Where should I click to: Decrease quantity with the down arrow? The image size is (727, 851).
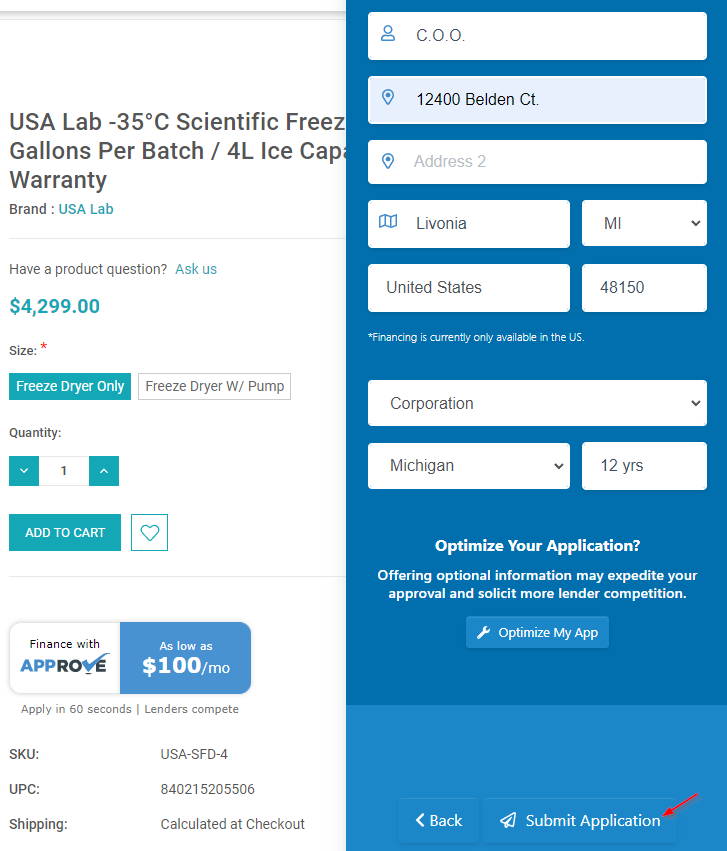[24, 471]
